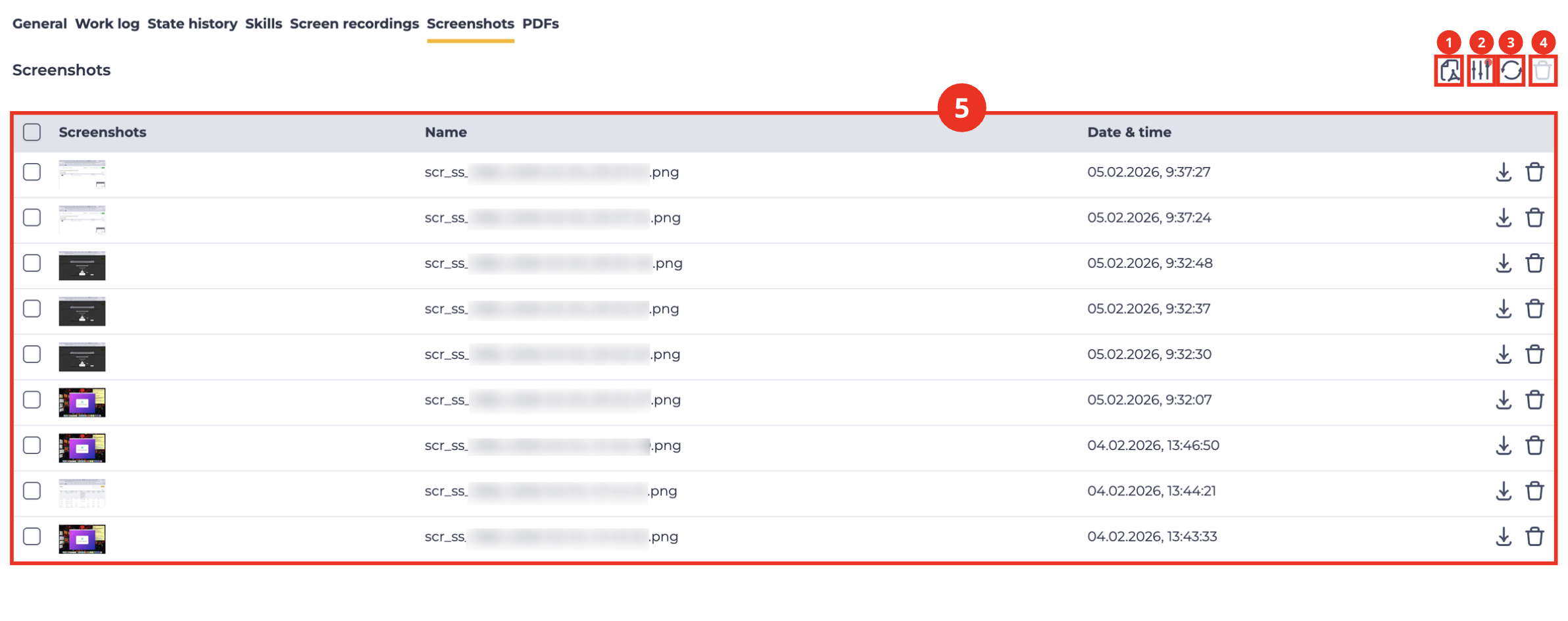Click the Date & time column header
Viewport: 1568px width, 621px height.
pos(1129,132)
